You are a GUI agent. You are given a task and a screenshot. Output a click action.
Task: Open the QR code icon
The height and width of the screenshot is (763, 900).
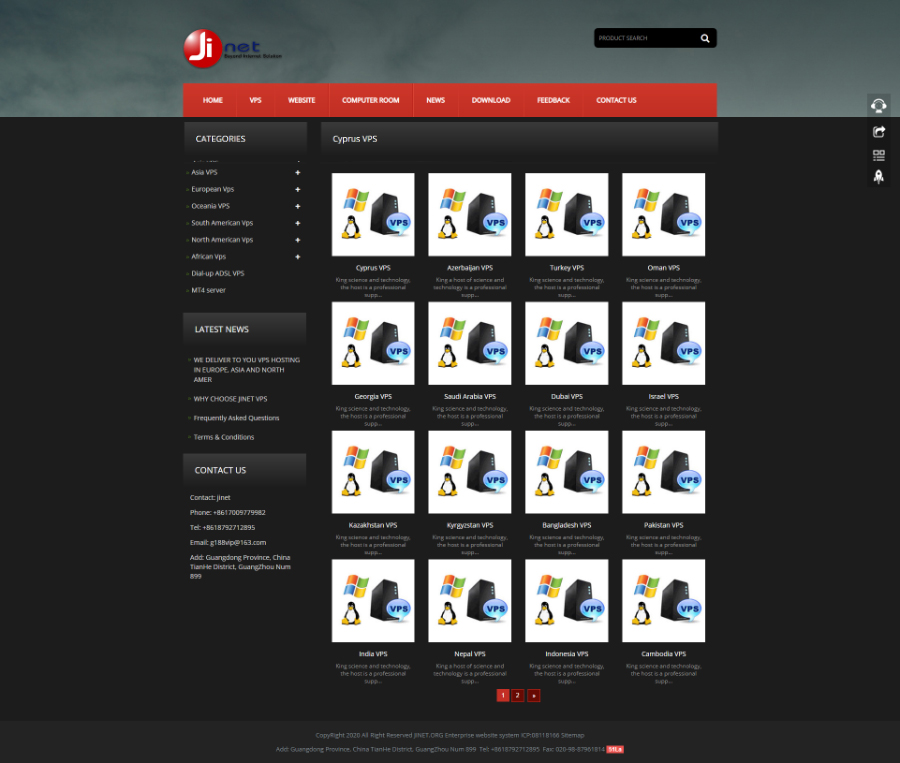(878, 155)
